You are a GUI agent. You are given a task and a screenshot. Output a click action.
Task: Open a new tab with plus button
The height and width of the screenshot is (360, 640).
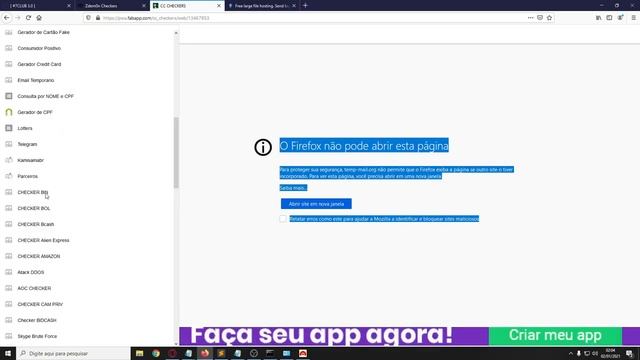(x=305, y=6)
